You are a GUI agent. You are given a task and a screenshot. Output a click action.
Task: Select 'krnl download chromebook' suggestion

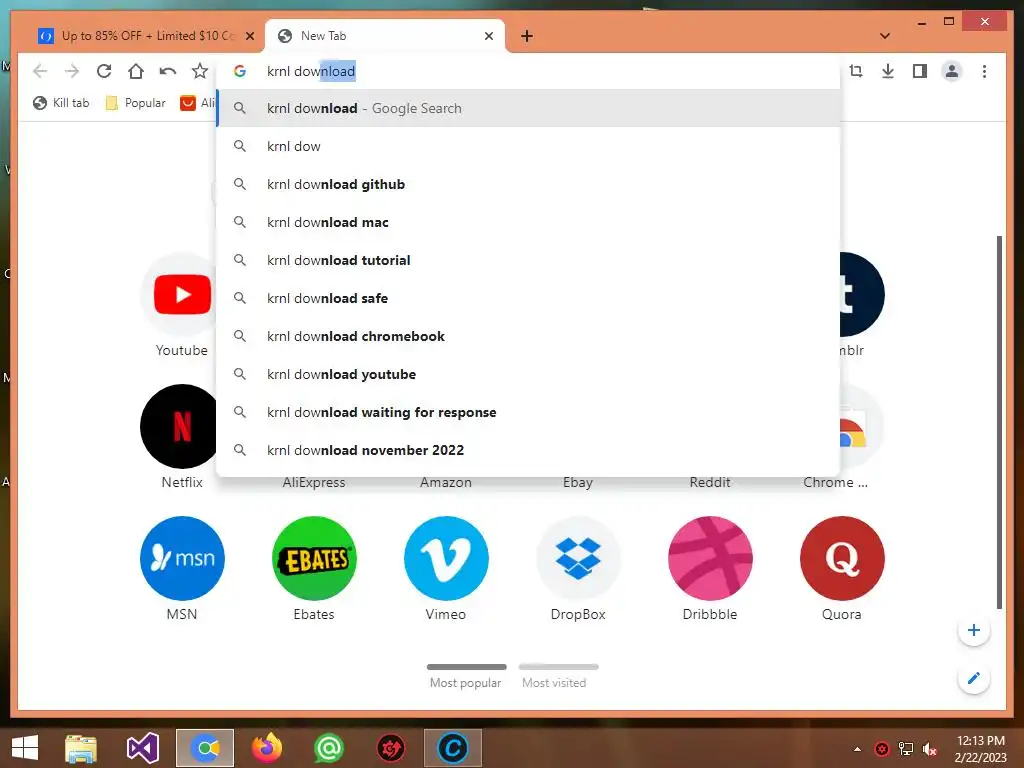point(528,336)
